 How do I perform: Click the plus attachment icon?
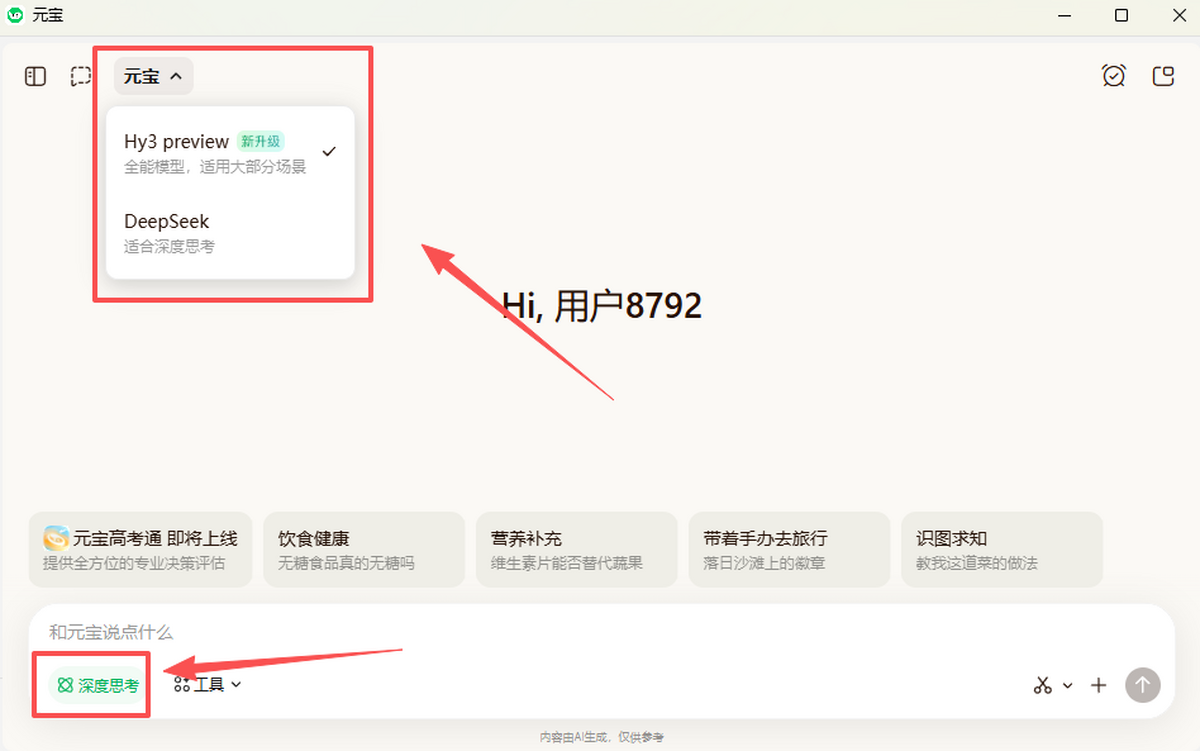pyautogui.click(x=1099, y=685)
